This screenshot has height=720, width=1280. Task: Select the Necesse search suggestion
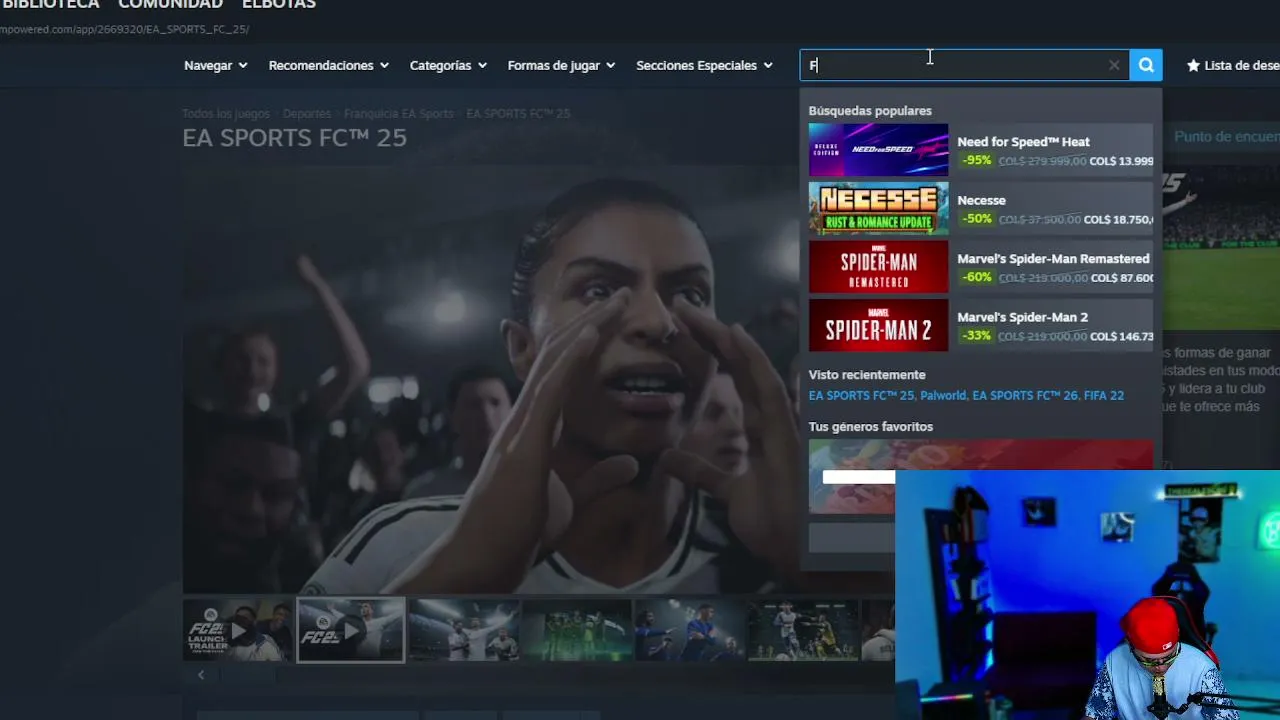pos(980,209)
